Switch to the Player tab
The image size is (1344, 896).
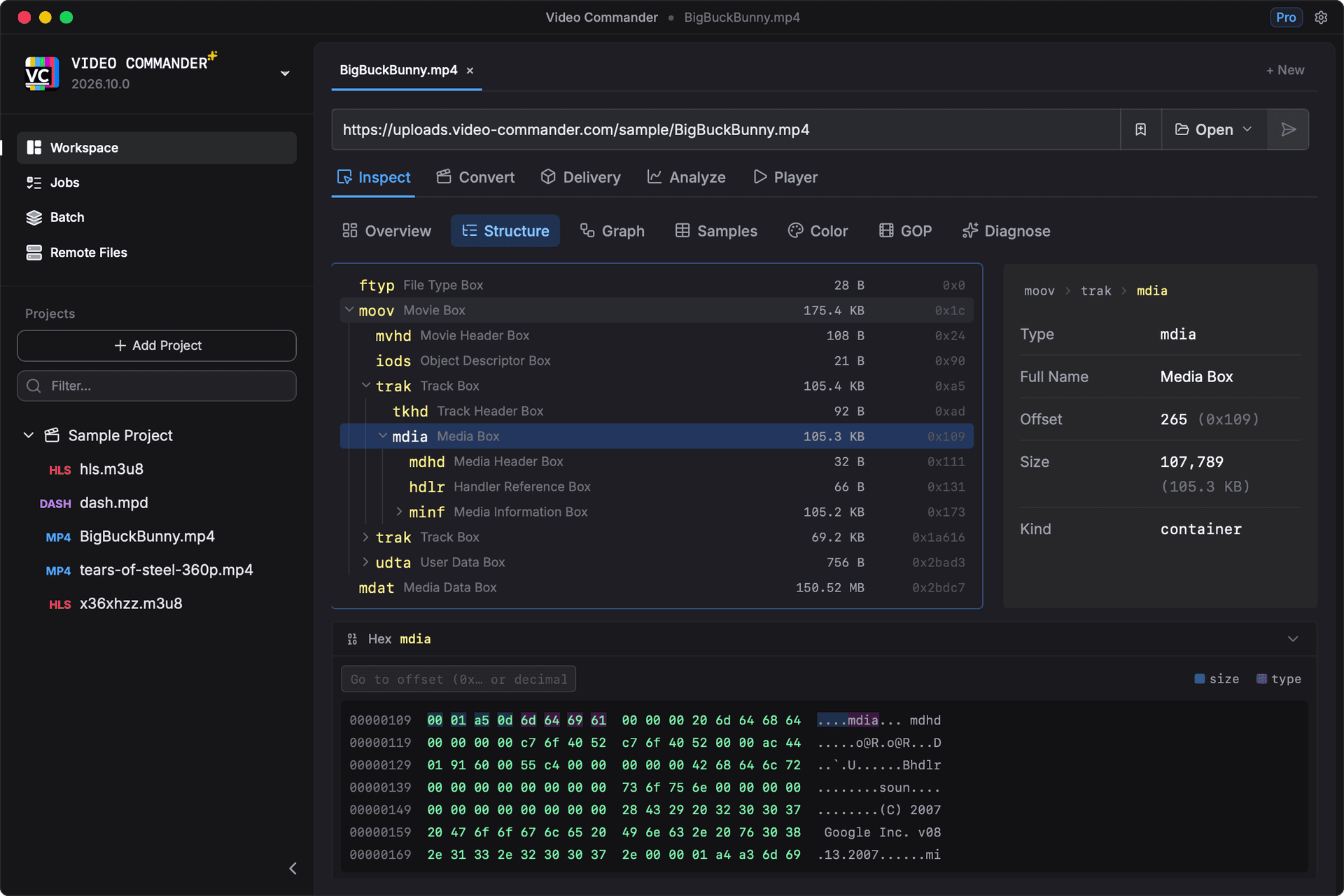pos(785,178)
